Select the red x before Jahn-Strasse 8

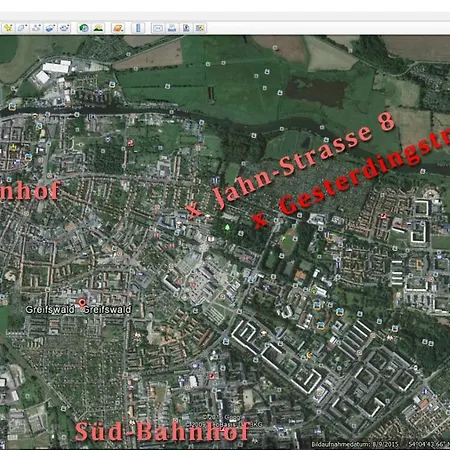194,211
